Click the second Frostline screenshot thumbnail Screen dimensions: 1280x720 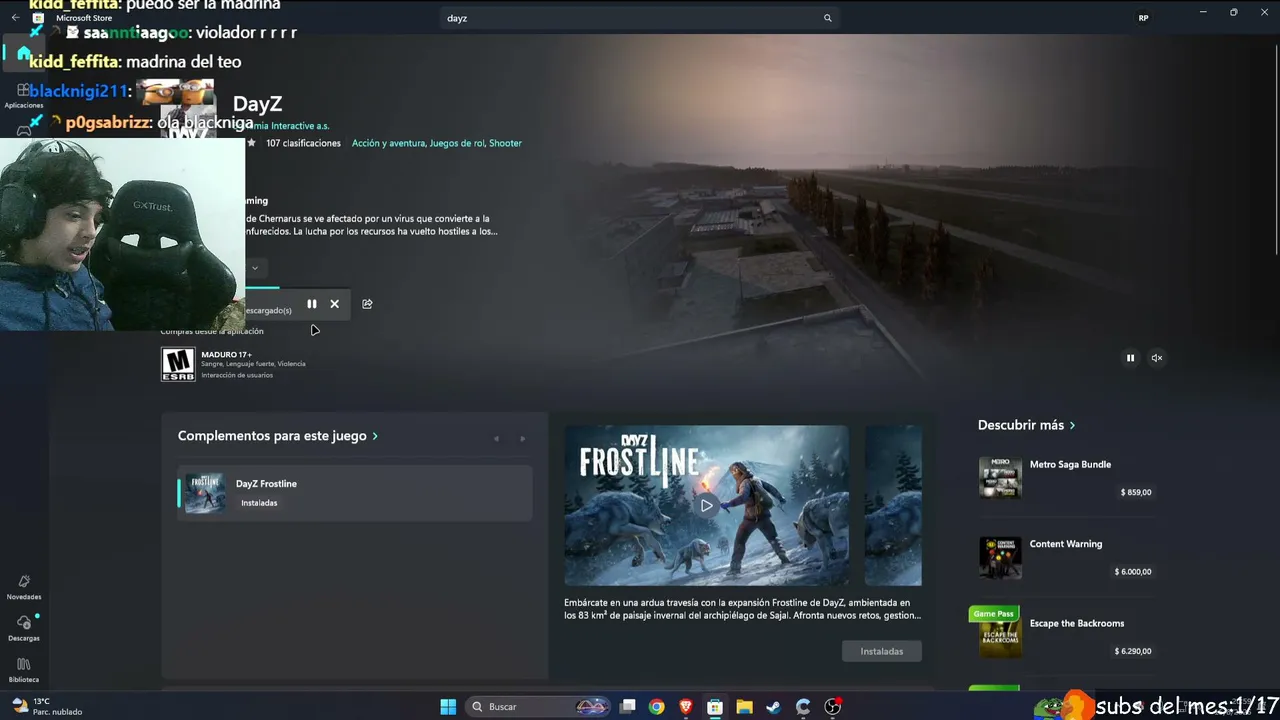click(893, 506)
